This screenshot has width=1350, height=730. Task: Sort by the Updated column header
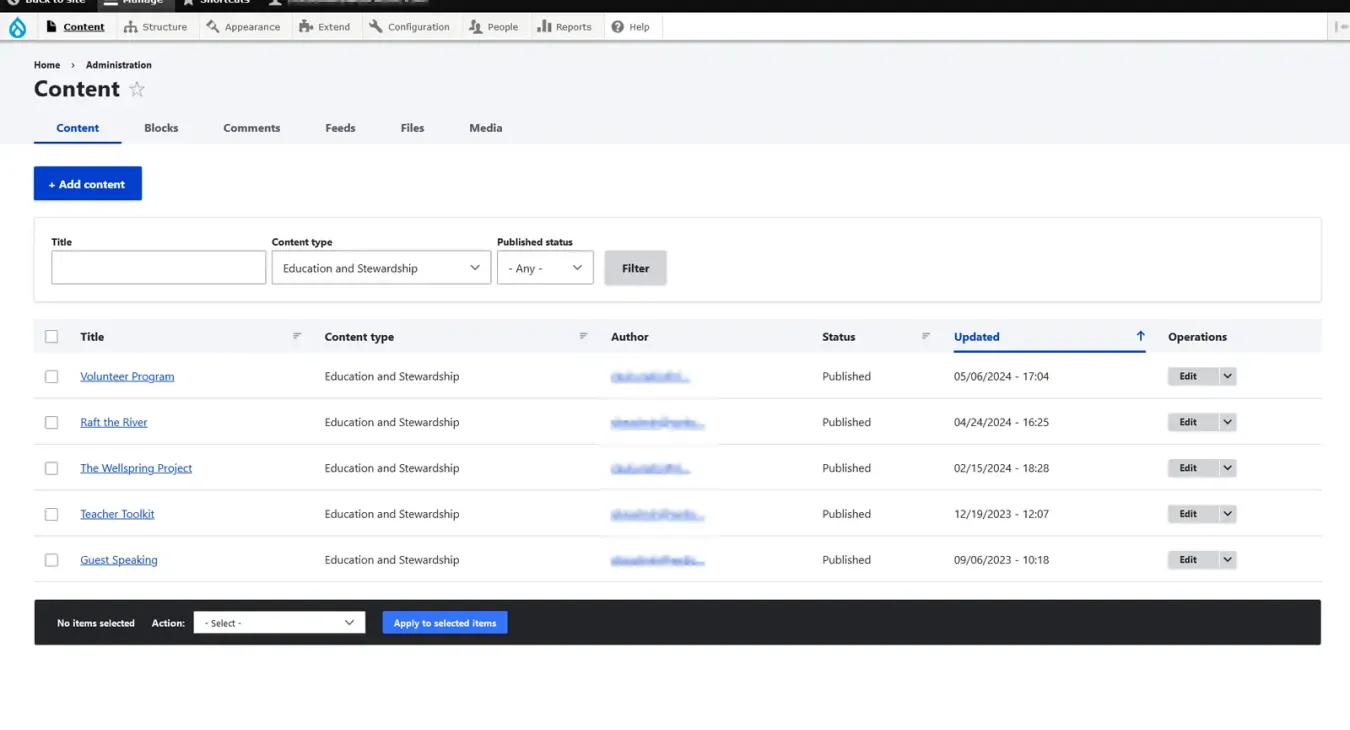977,337
